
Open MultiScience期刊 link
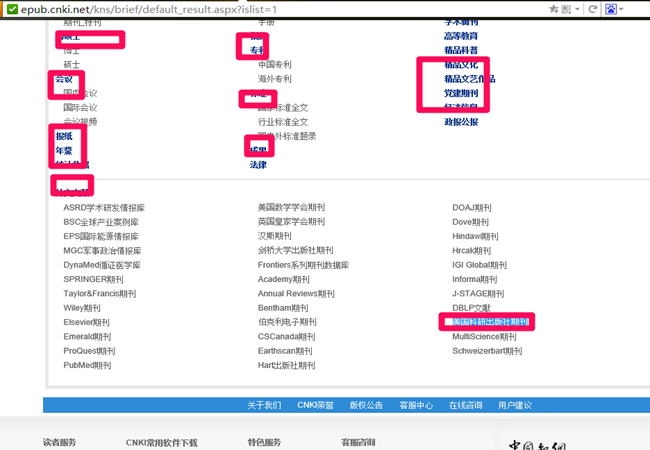(484, 336)
